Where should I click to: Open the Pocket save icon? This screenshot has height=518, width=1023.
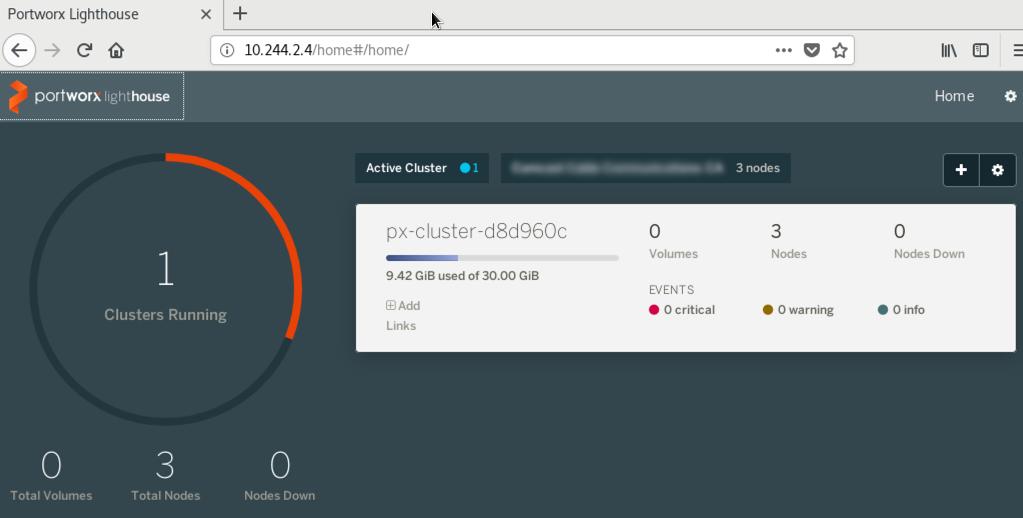coord(812,50)
